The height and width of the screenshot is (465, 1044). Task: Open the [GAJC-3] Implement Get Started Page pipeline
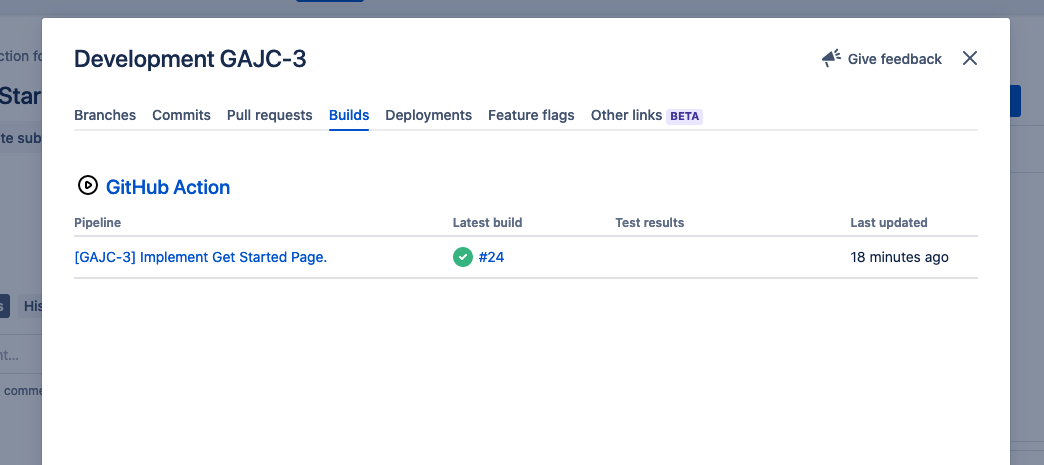pyautogui.click(x=200, y=257)
